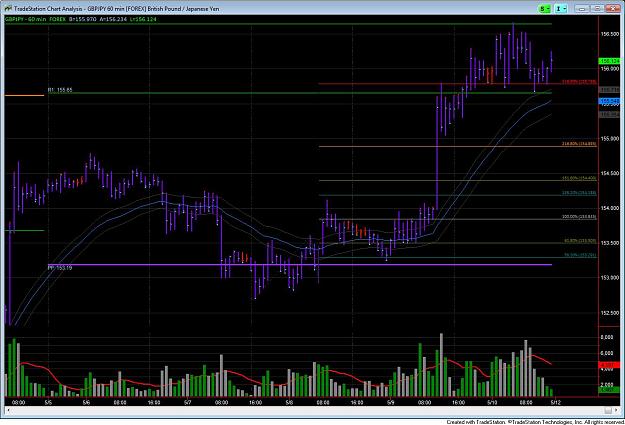Open the green S symbol-link dropdown
The height and width of the screenshot is (425, 625).
click(544, 8)
